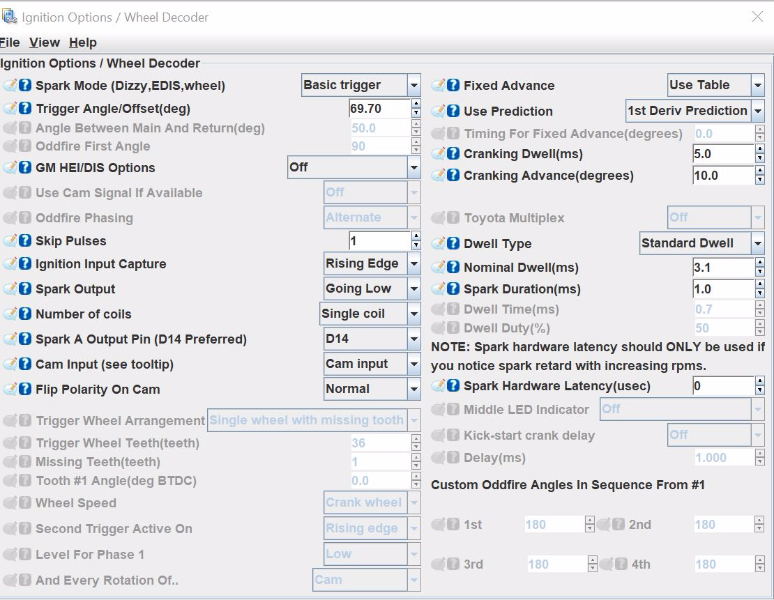Click help icon for Cranking Dwell(ms)
Screen dimensions: 774x600
coord(453,154)
